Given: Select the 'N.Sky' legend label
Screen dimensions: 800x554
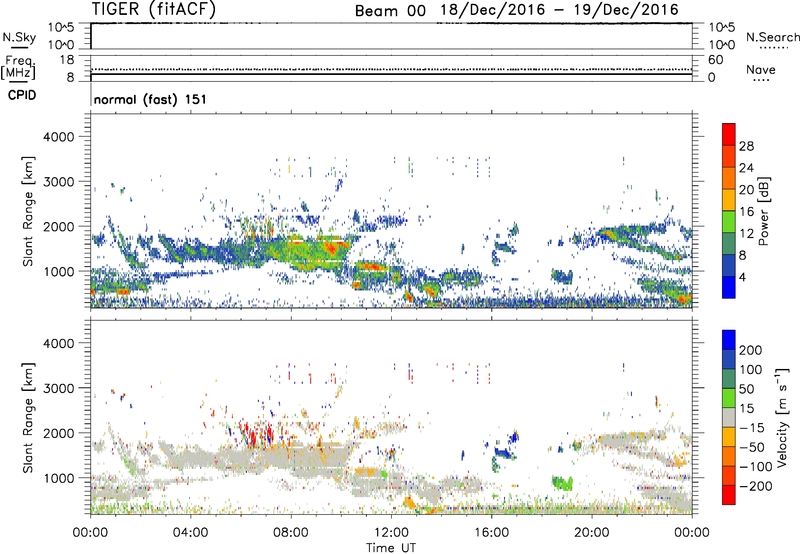Looking at the screenshot, I should coord(19,37).
